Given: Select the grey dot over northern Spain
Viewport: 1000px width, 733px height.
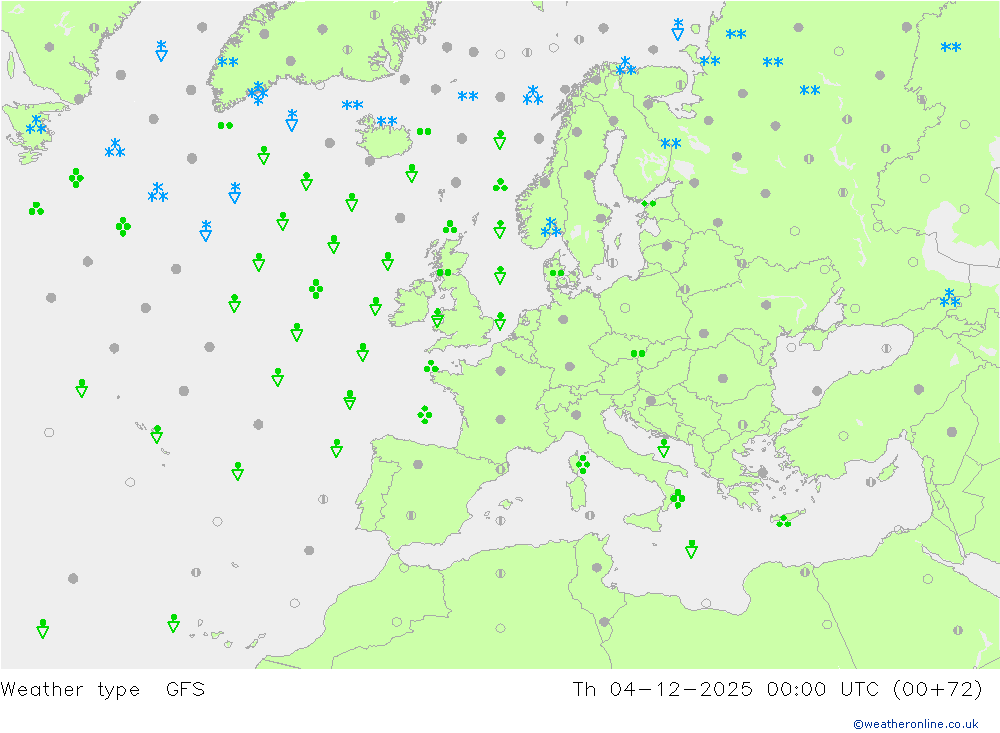Looking at the screenshot, I should (x=418, y=464).
